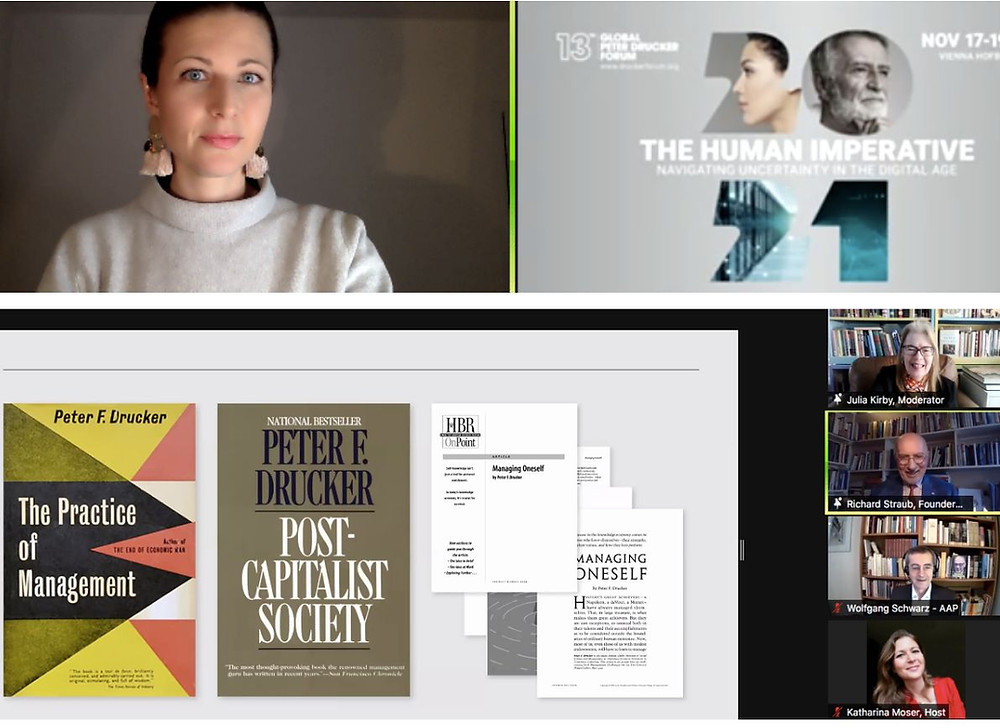The width and height of the screenshot is (1000, 728).
Task: Click the pin icon beside Richard Straub's name
Action: coord(838,504)
